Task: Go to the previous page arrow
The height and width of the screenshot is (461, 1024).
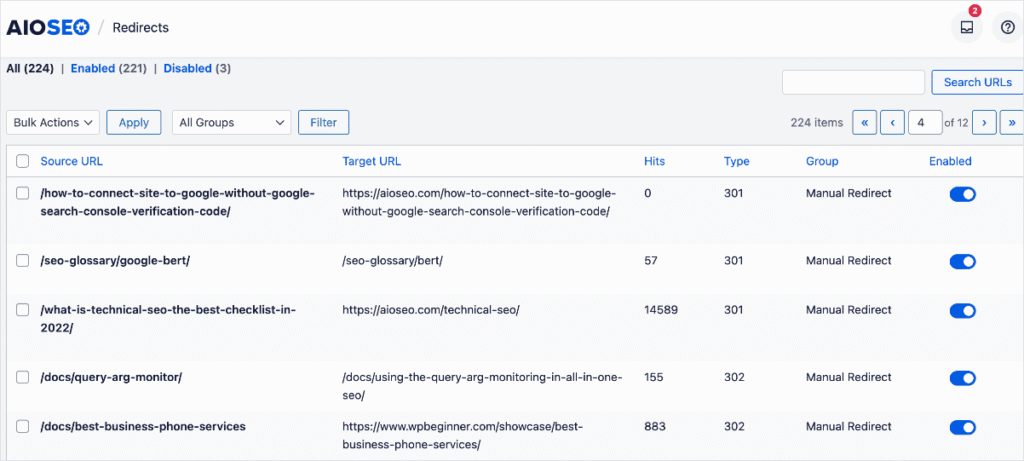Action: [x=892, y=122]
